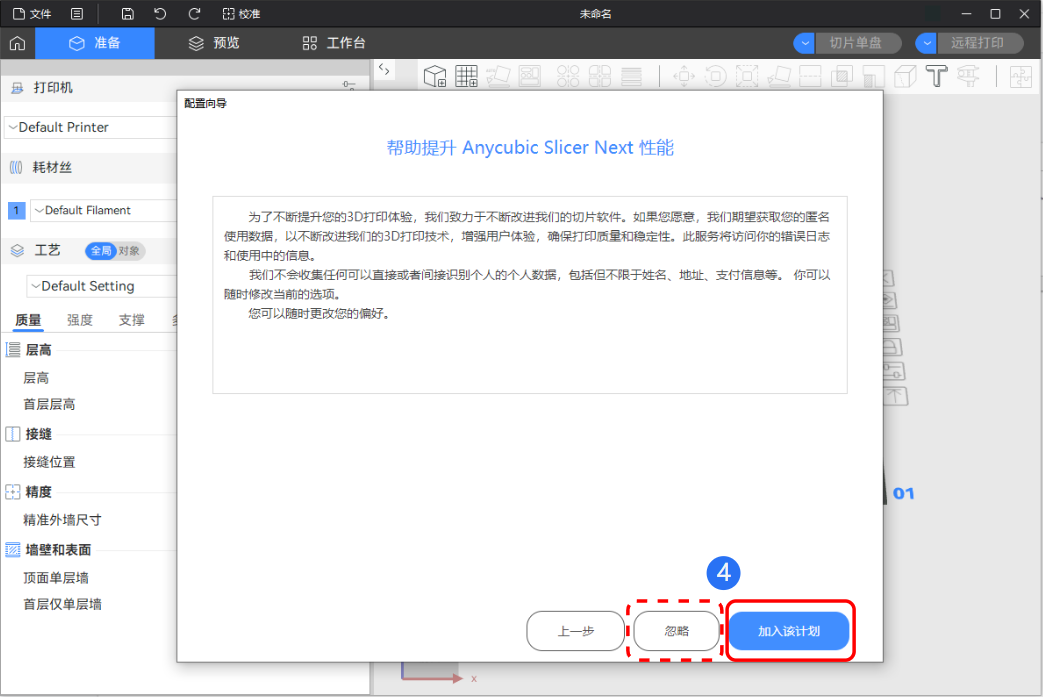Click the 接缝 section header
The width and height of the screenshot is (1043, 699).
(39, 434)
